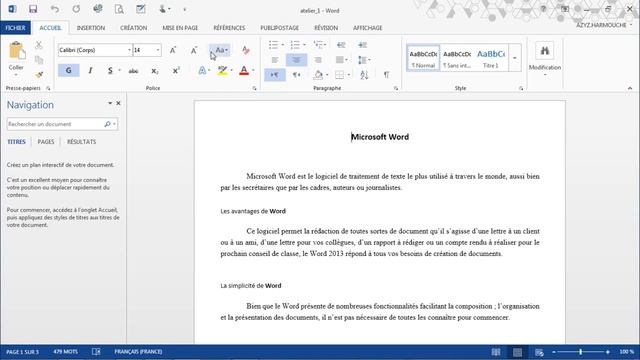640x360 pixels.
Task: Toggle underline with the S button
Action: pyautogui.click(x=110, y=71)
